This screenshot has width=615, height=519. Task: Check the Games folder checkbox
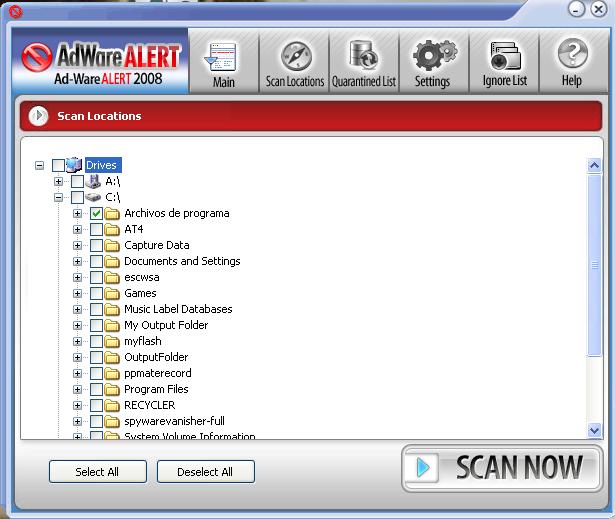(x=96, y=293)
